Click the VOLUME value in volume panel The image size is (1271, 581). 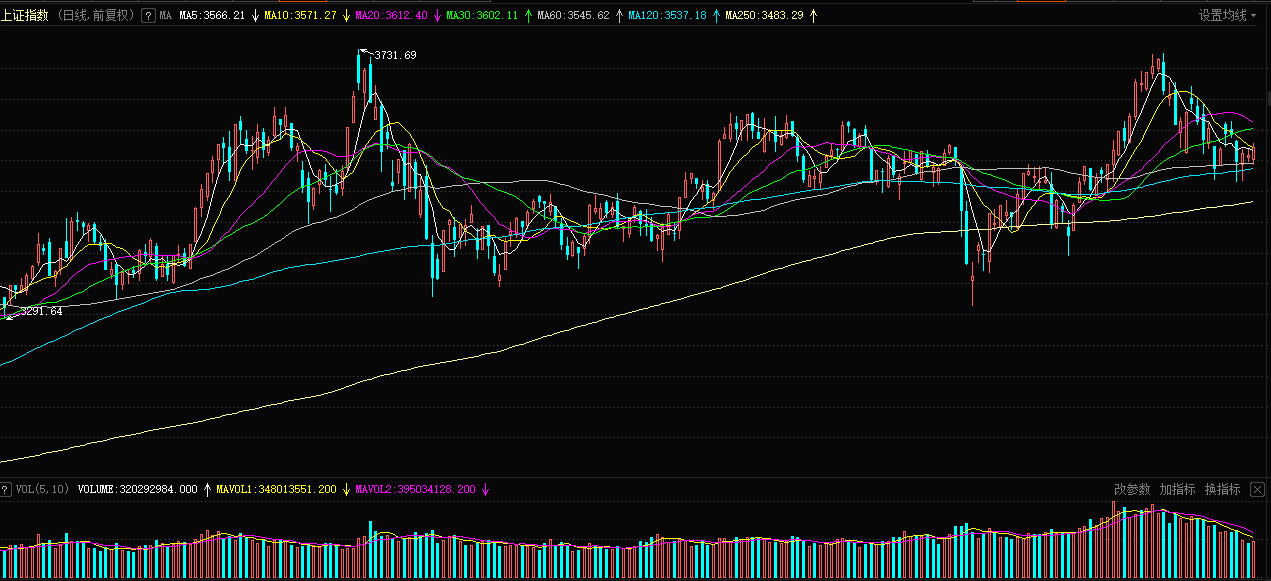coord(137,490)
